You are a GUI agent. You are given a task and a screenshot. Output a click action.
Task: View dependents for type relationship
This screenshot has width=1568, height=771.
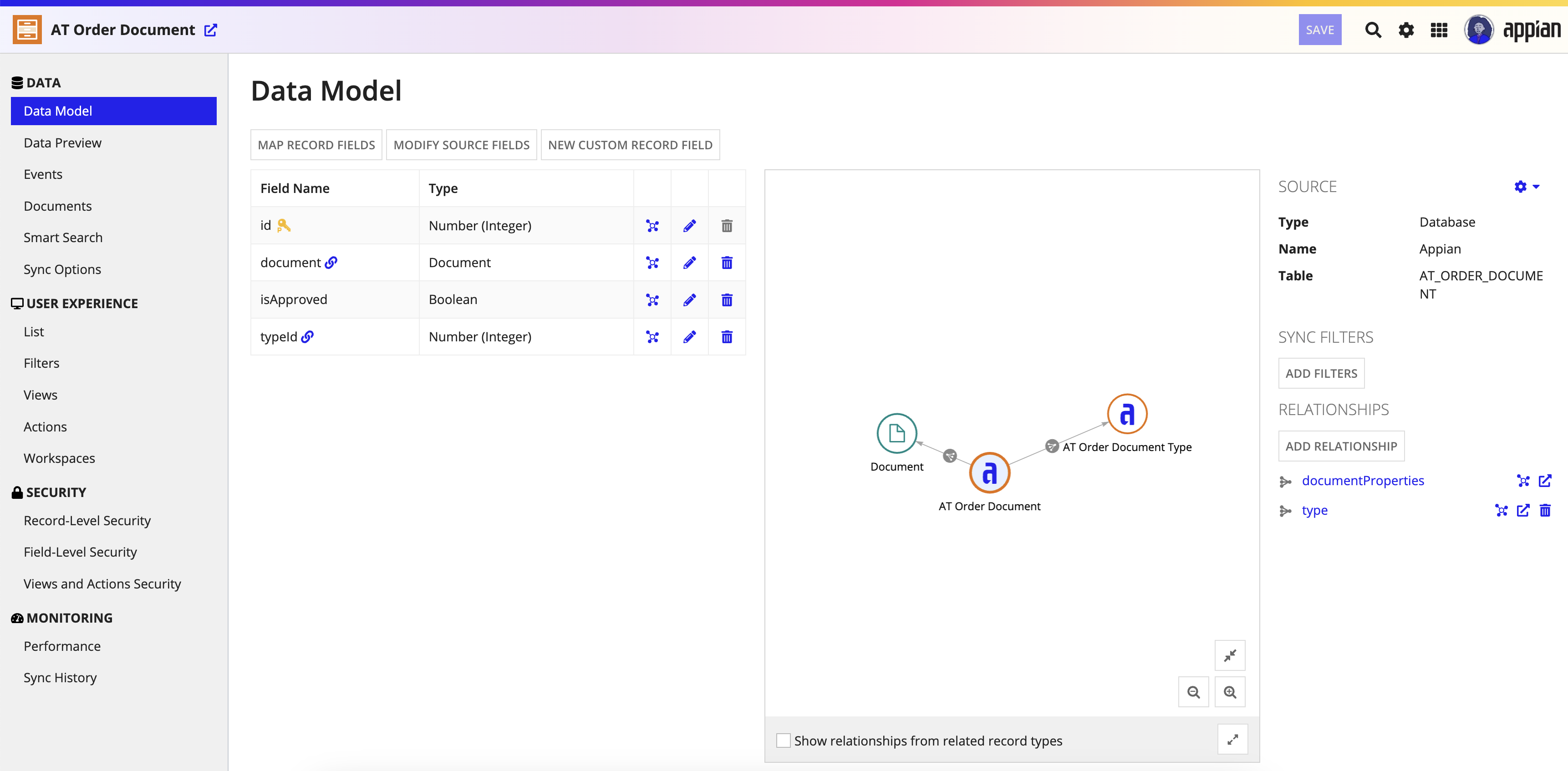1501,511
